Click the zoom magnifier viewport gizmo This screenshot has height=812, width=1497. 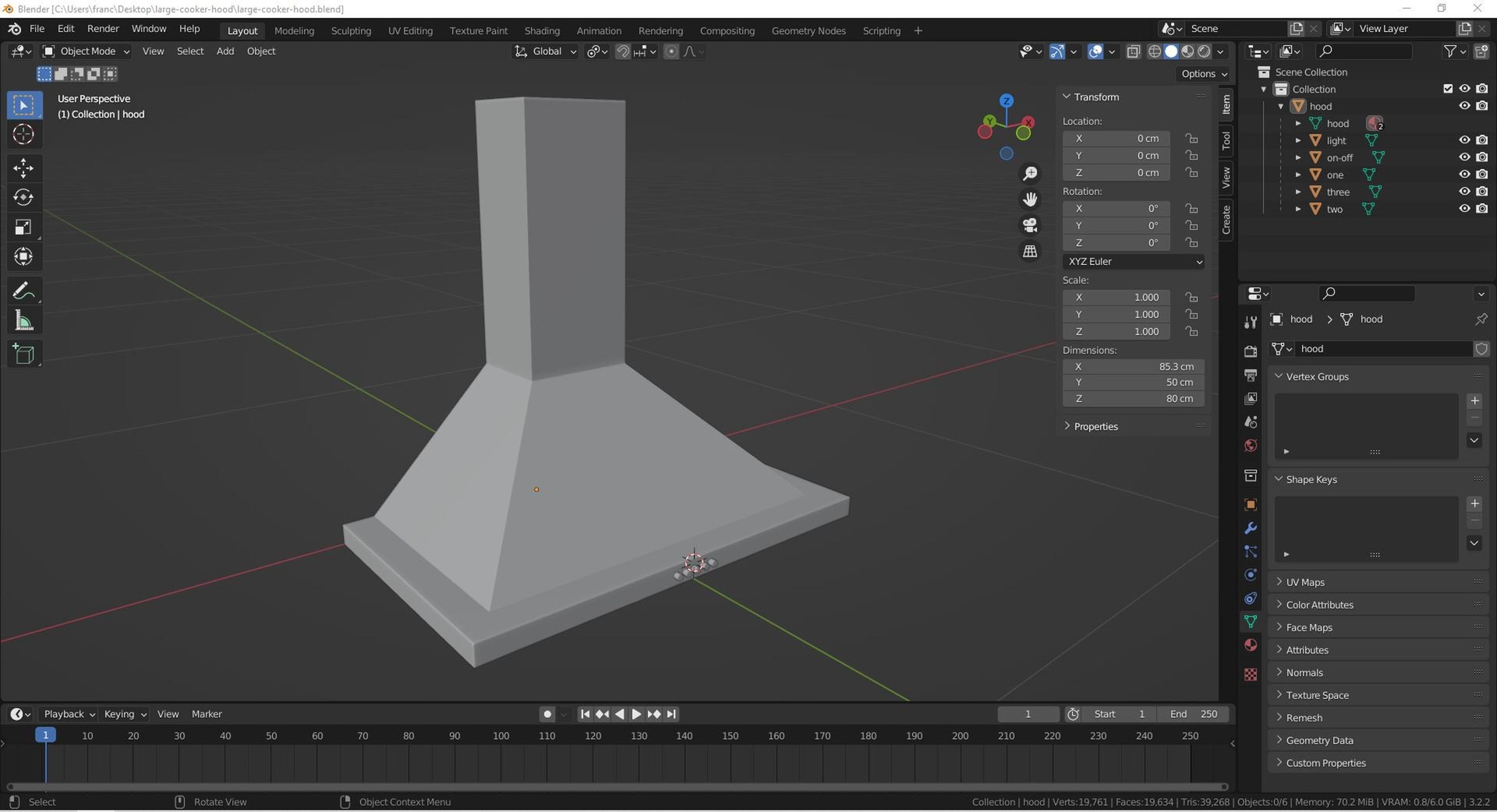click(x=1030, y=173)
